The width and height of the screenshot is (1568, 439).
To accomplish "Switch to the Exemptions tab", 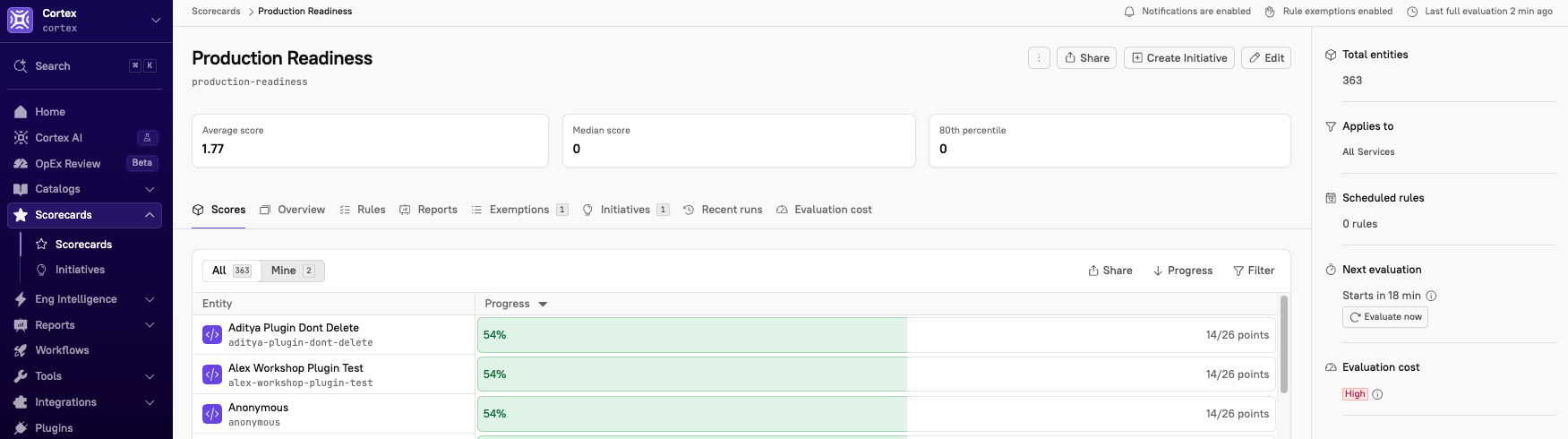I will click(x=519, y=210).
